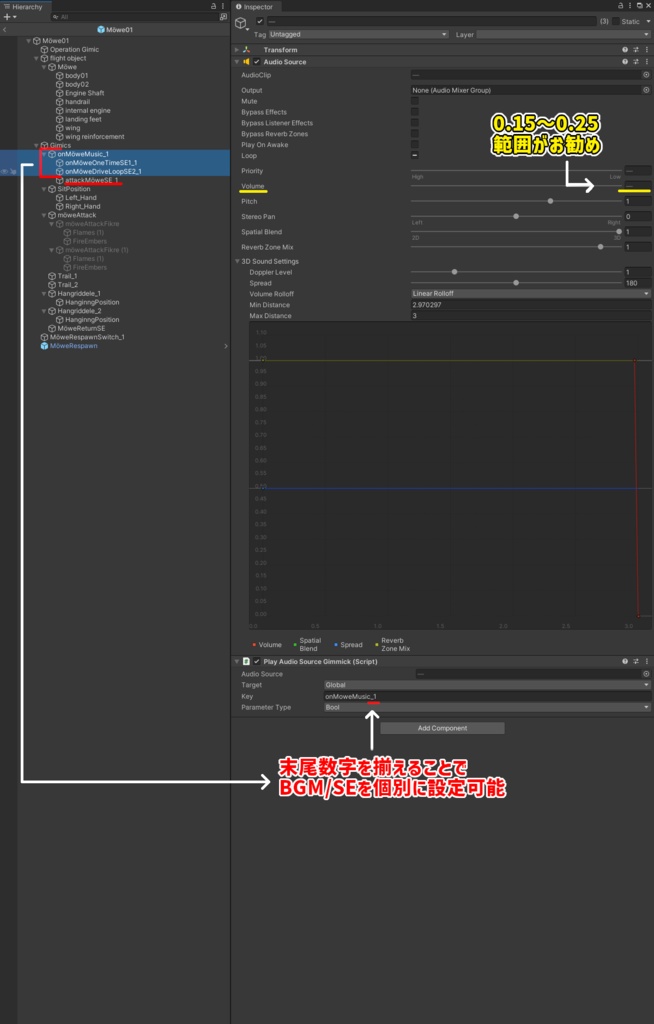Toggle the GameObject active checkbox
The image size is (654, 1024).
[x=260, y=22]
